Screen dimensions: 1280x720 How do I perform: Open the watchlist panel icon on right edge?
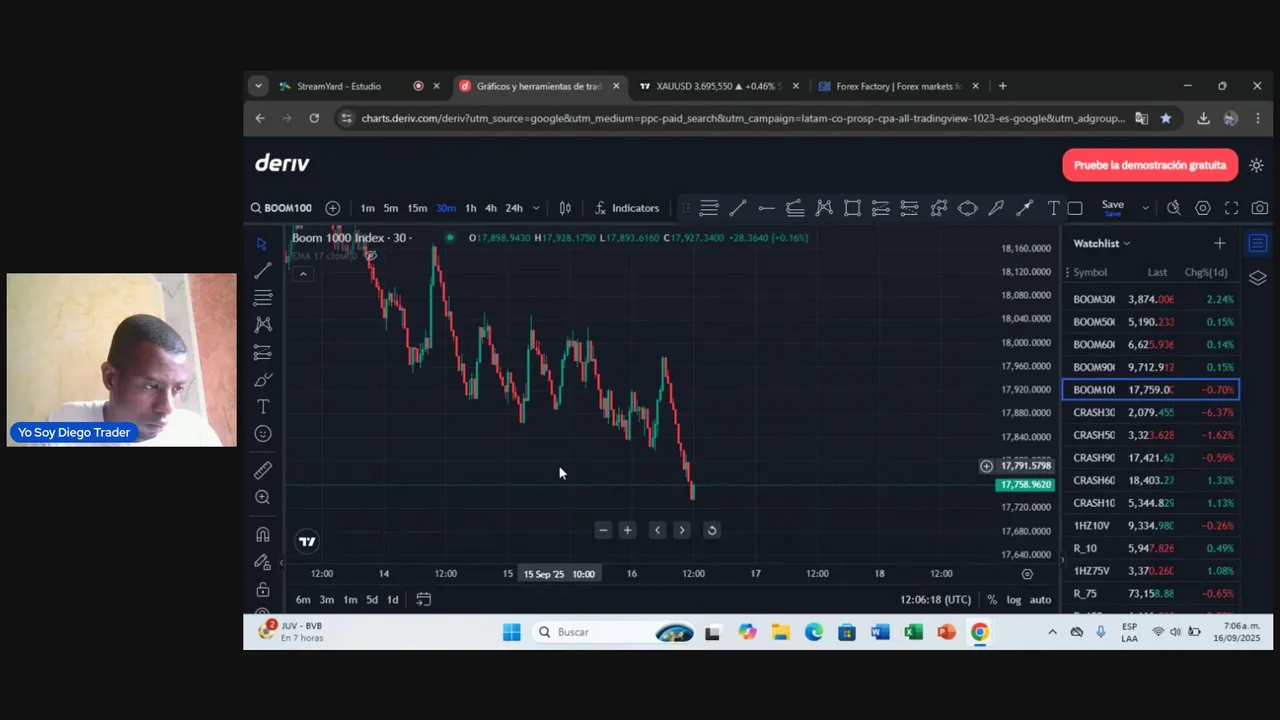pyautogui.click(x=1258, y=243)
